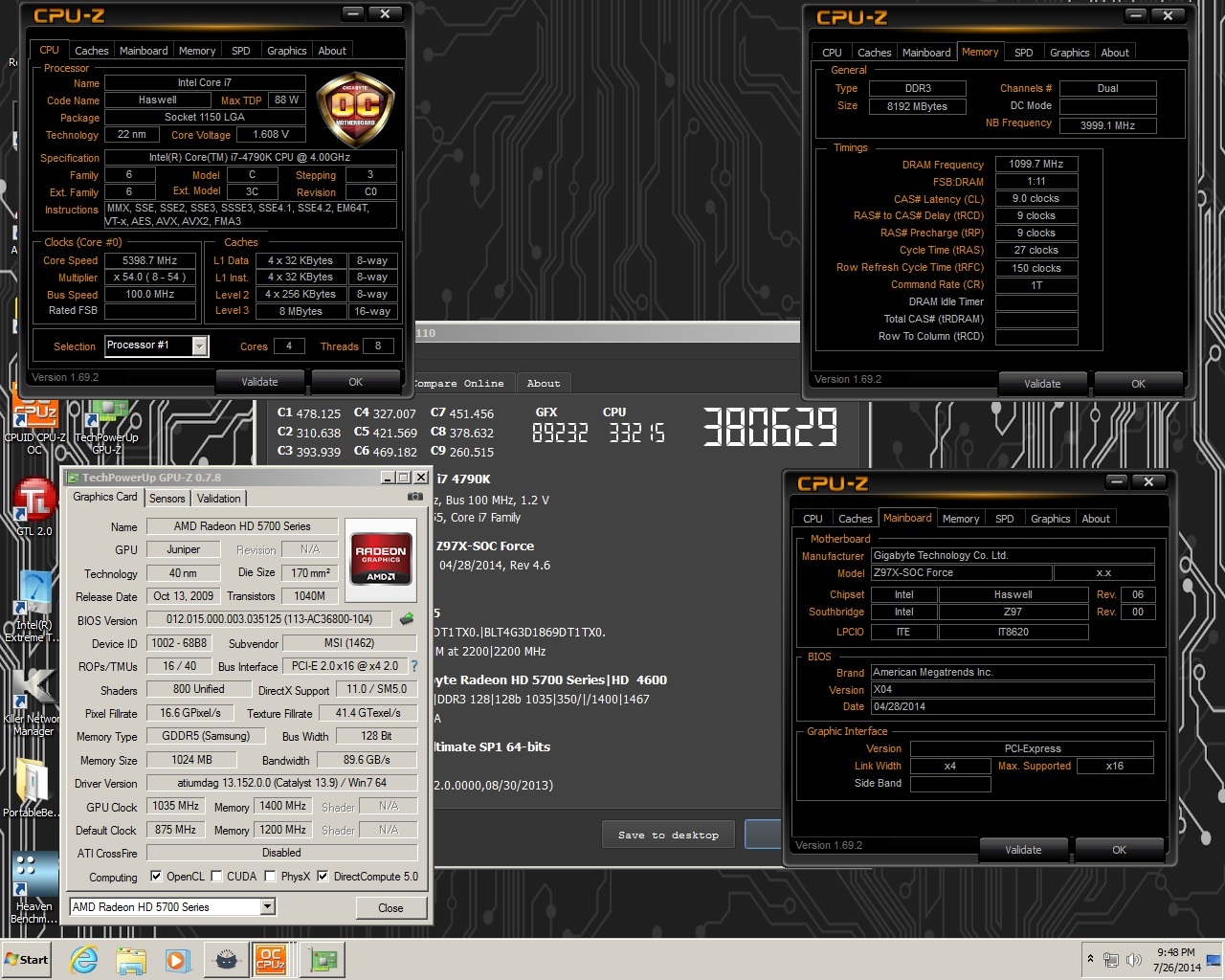Click the Bus Interface question mark icon
1225x980 pixels.
[x=413, y=666]
